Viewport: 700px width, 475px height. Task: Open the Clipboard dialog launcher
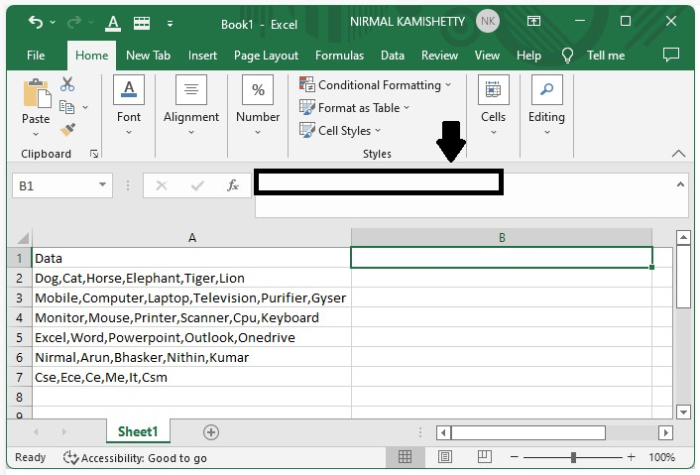pos(94,154)
